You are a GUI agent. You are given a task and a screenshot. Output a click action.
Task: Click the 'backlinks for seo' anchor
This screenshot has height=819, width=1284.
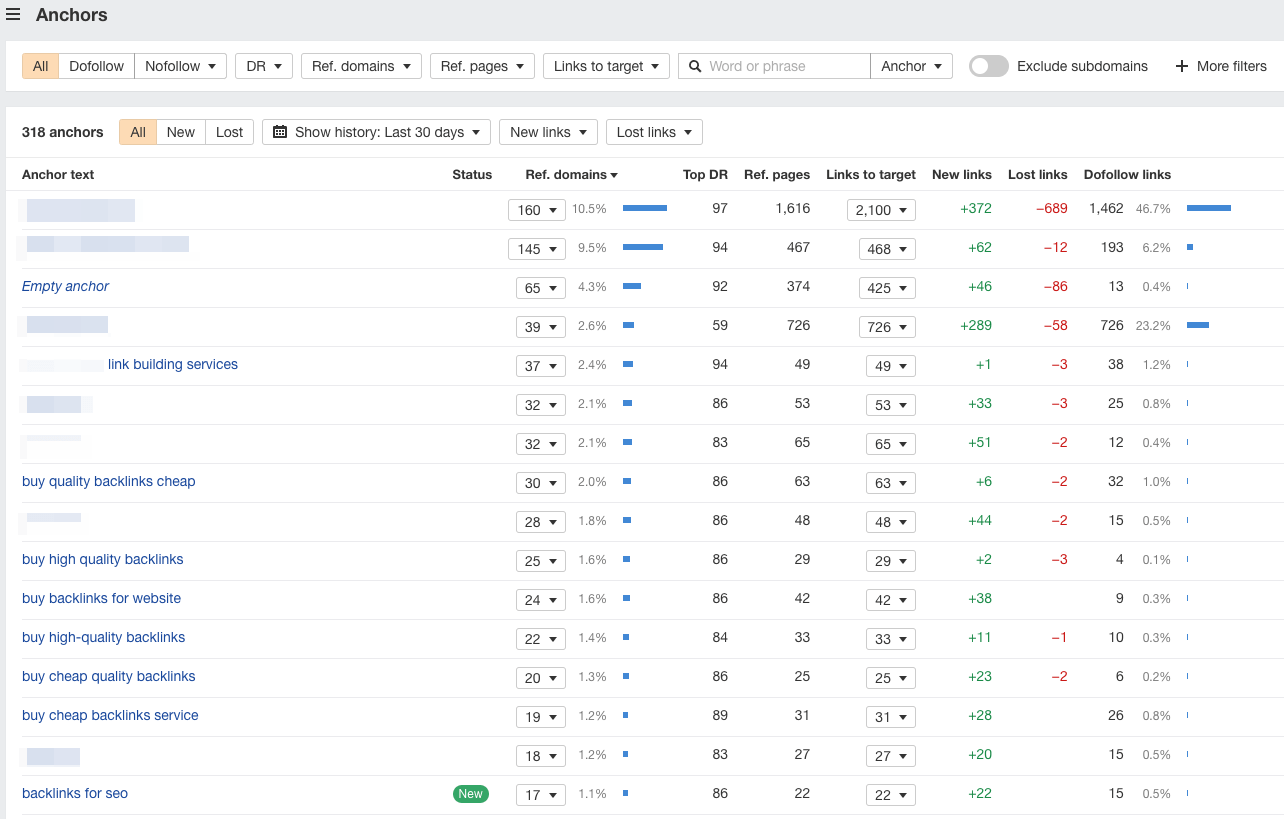pyautogui.click(x=75, y=793)
